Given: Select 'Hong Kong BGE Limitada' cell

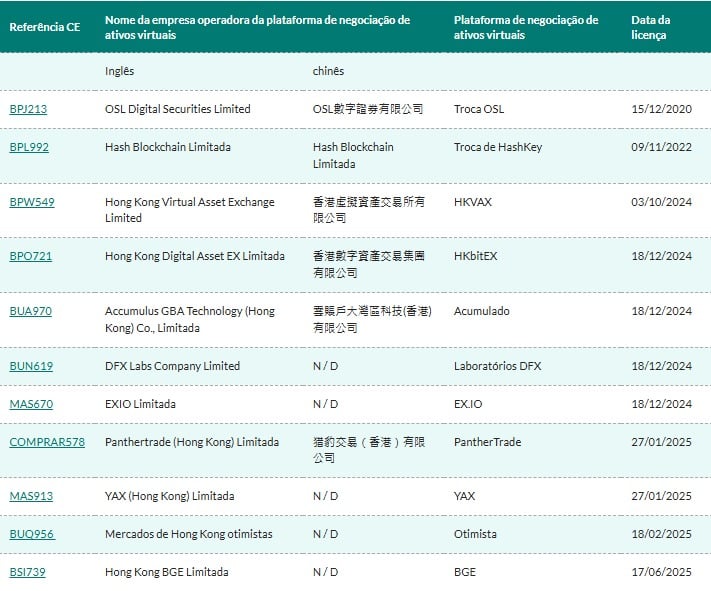Looking at the screenshot, I should 166,572.
